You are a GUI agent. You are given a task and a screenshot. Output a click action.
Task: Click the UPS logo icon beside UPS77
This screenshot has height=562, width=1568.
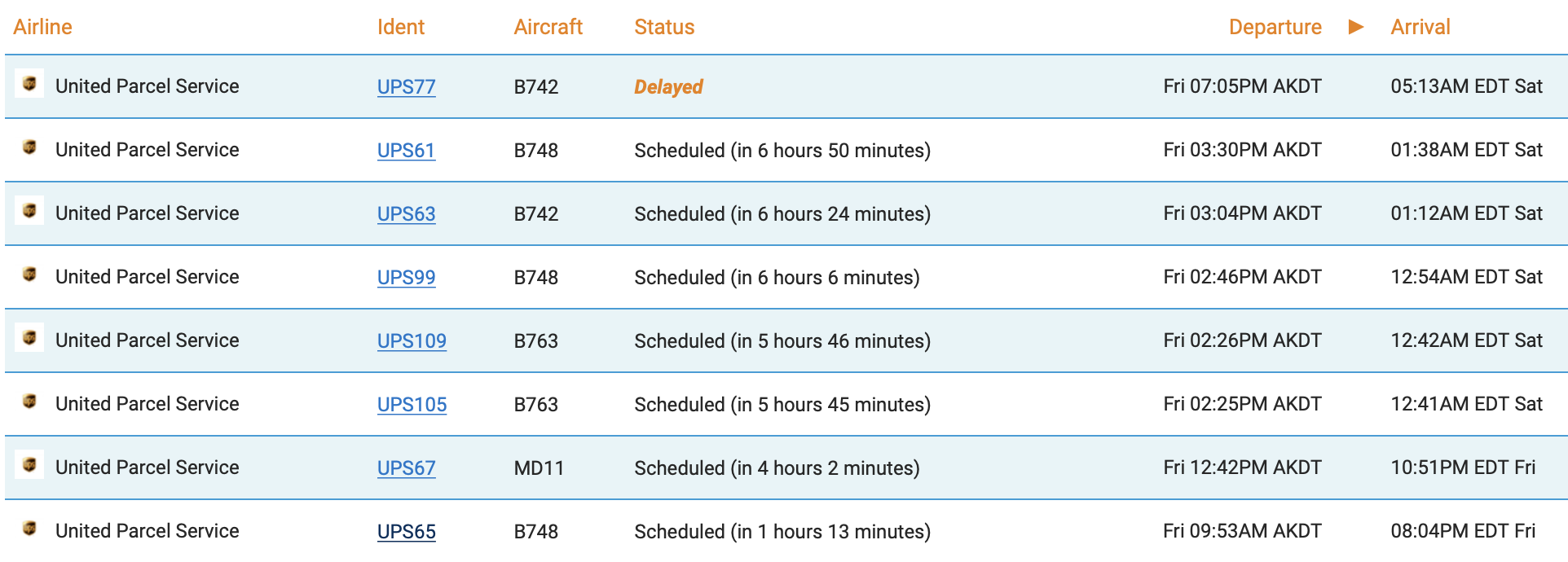click(x=29, y=84)
